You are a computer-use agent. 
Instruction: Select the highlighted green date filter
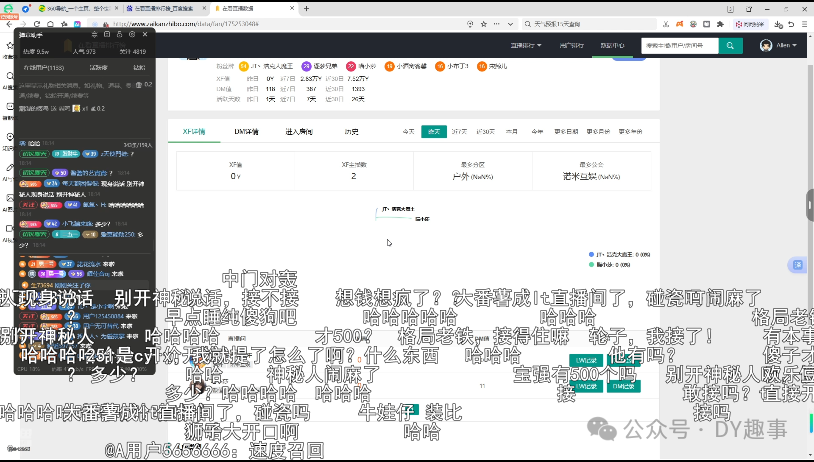[x=434, y=132]
